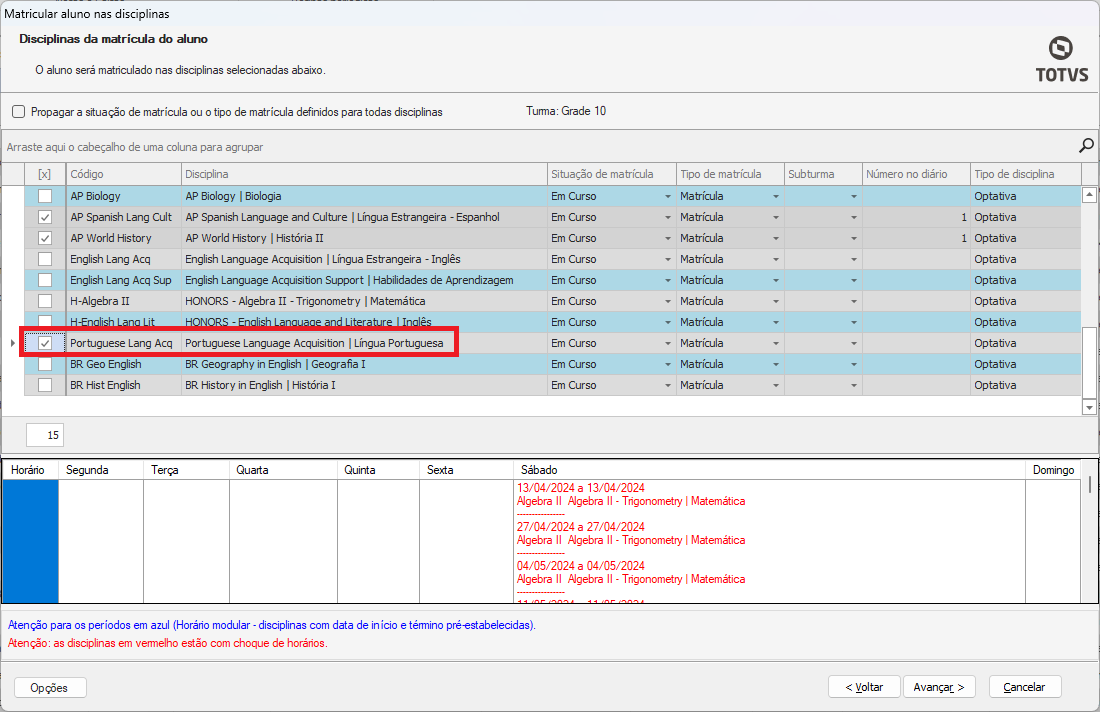1100x712 pixels.
Task: Enable the Propagar a situação de matrícula checkbox
Action: (x=19, y=112)
